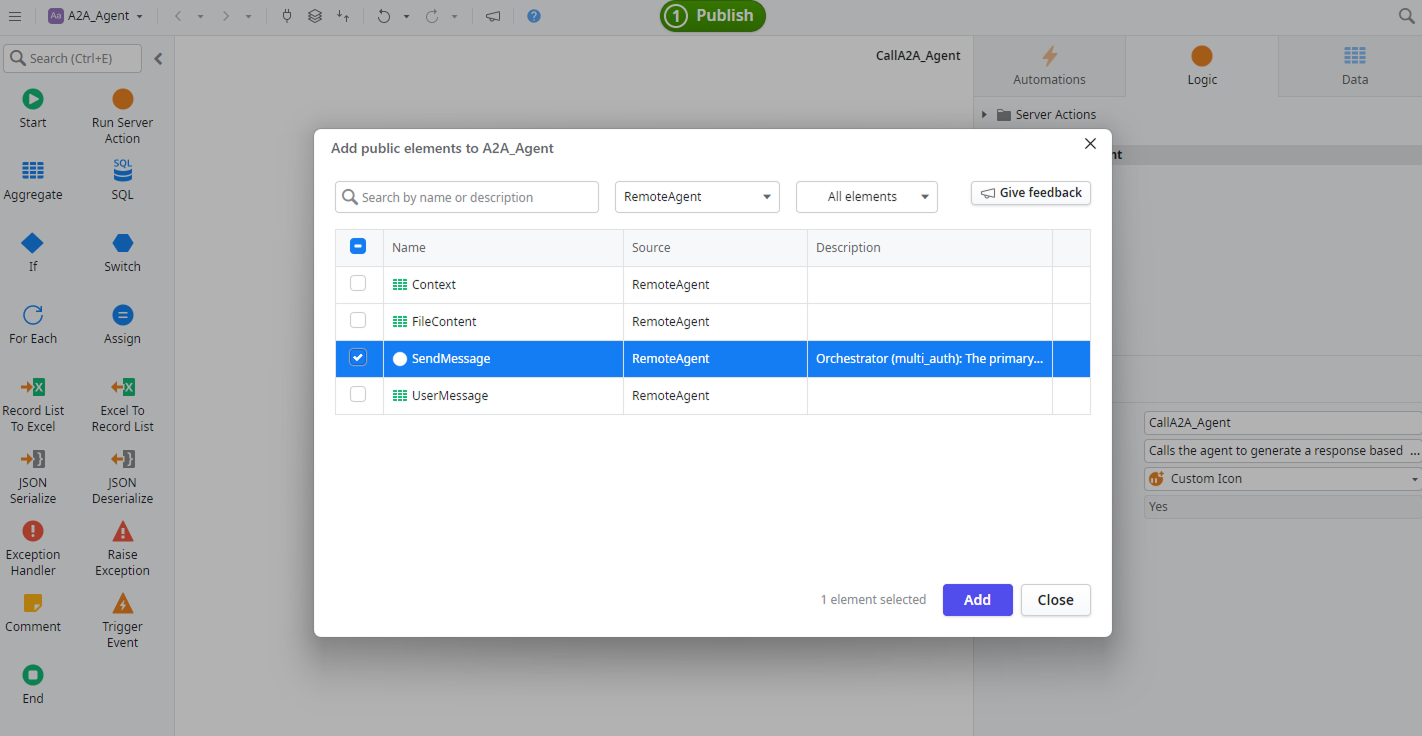Screen dimensions: 1422x736
Task: Select the JSON Deserialize tool
Action: 122,476
